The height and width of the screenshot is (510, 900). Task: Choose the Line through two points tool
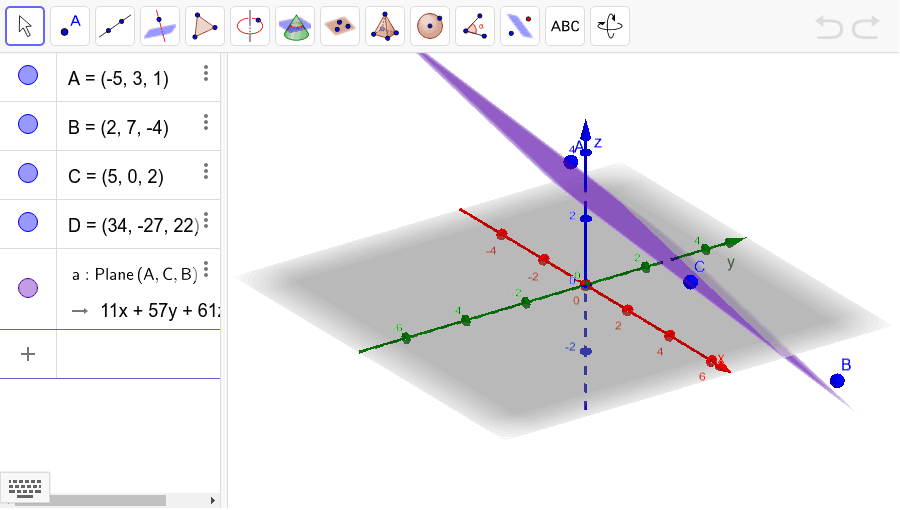pyautogui.click(x=115, y=26)
